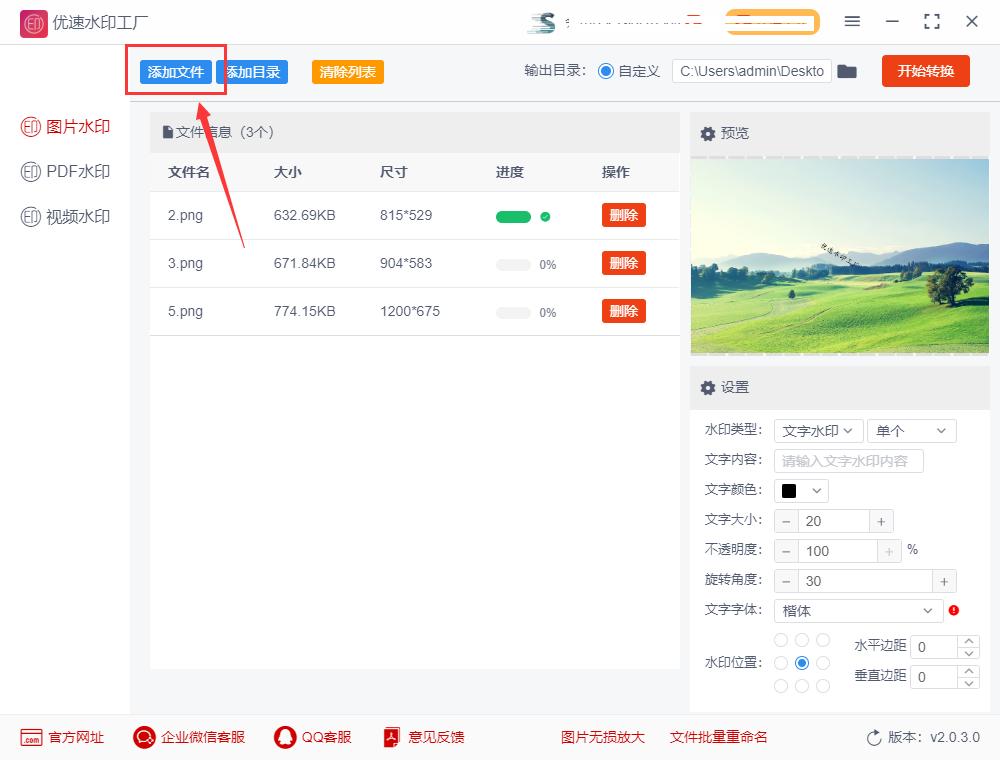Delete 3.png from the file list
The image size is (1000, 760).
[623, 263]
